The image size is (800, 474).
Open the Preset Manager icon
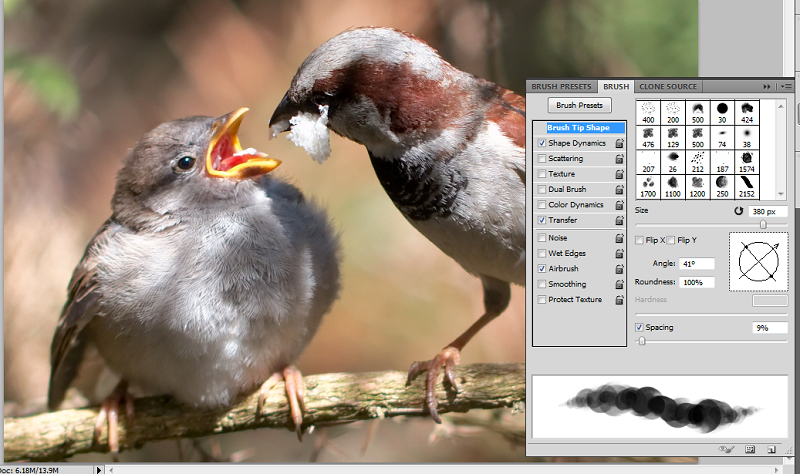click(x=750, y=449)
